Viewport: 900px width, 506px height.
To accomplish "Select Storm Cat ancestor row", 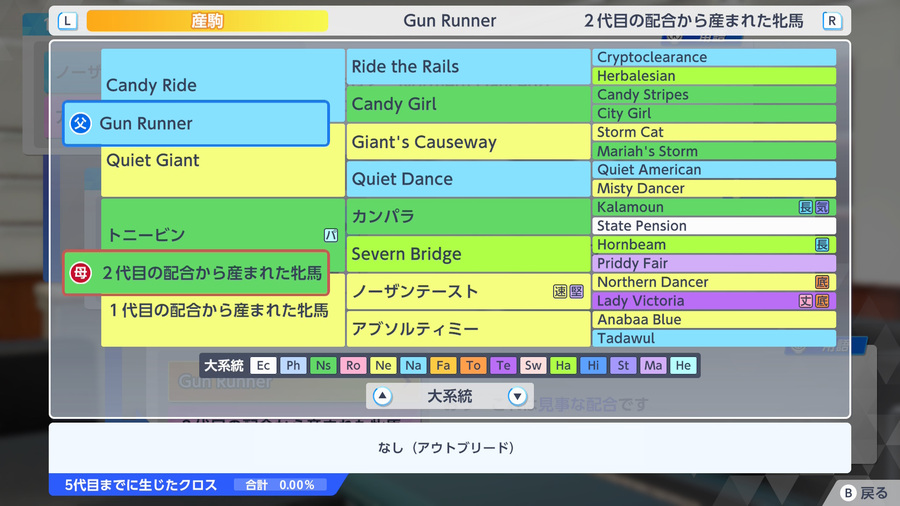I will click(x=714, y=132).
